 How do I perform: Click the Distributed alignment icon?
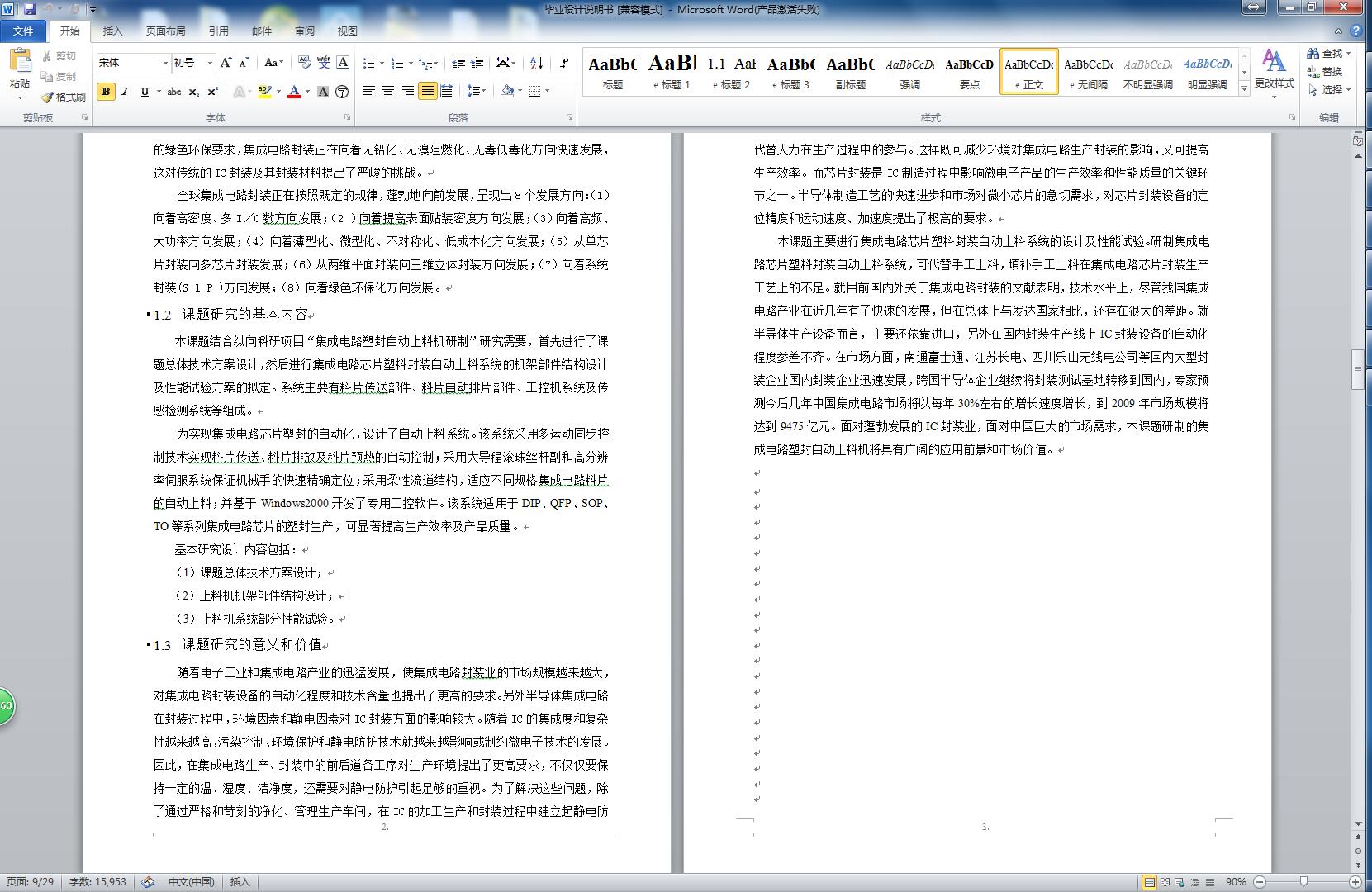(x=447, y=91)
